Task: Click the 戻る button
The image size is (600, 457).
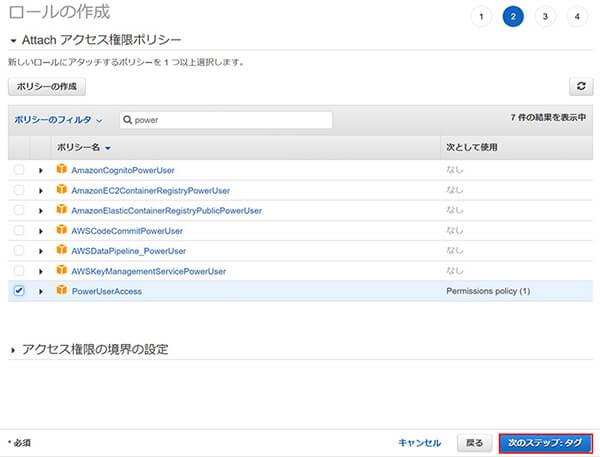Action: [474, 443]
